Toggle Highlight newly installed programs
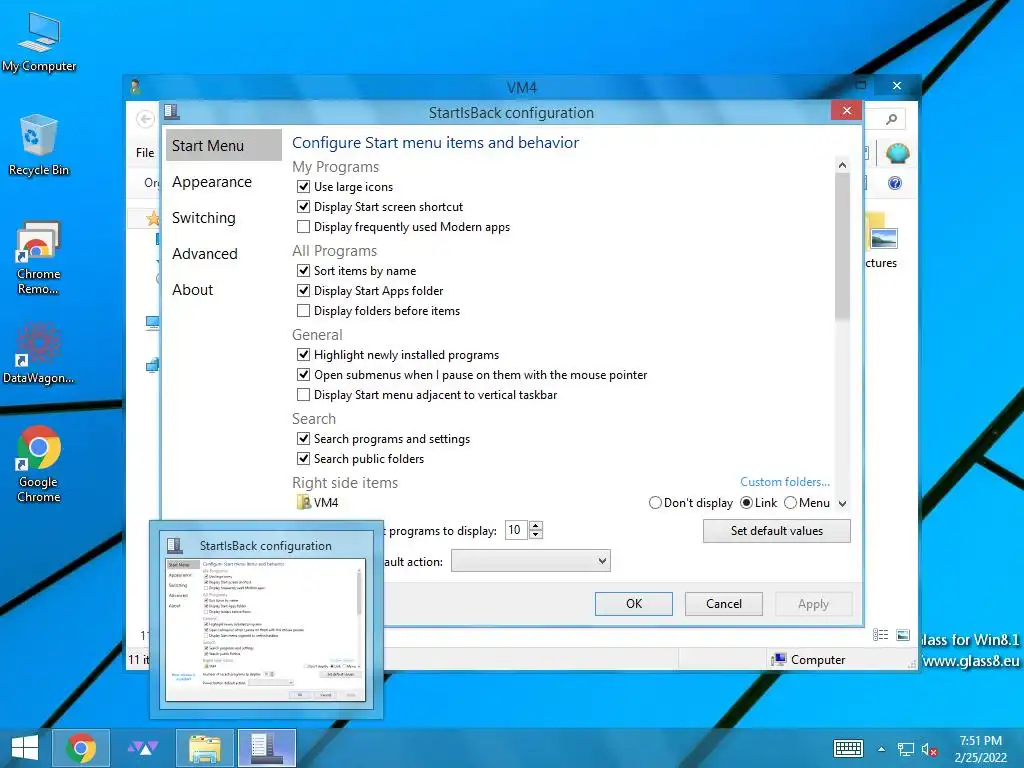The image size is (1024, 768). [x=303, y=355]
